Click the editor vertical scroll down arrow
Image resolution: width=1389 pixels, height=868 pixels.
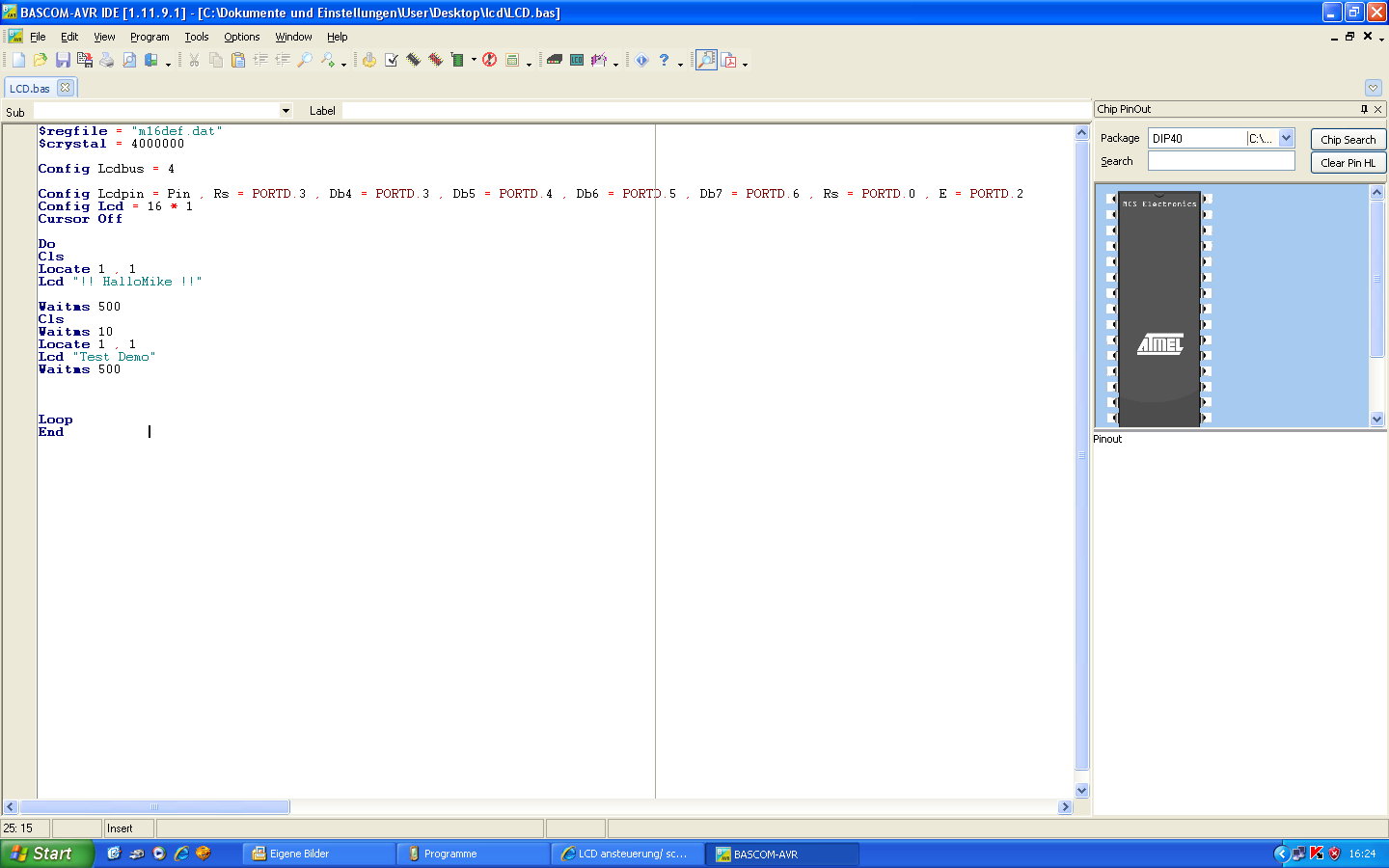(1082, 790)
